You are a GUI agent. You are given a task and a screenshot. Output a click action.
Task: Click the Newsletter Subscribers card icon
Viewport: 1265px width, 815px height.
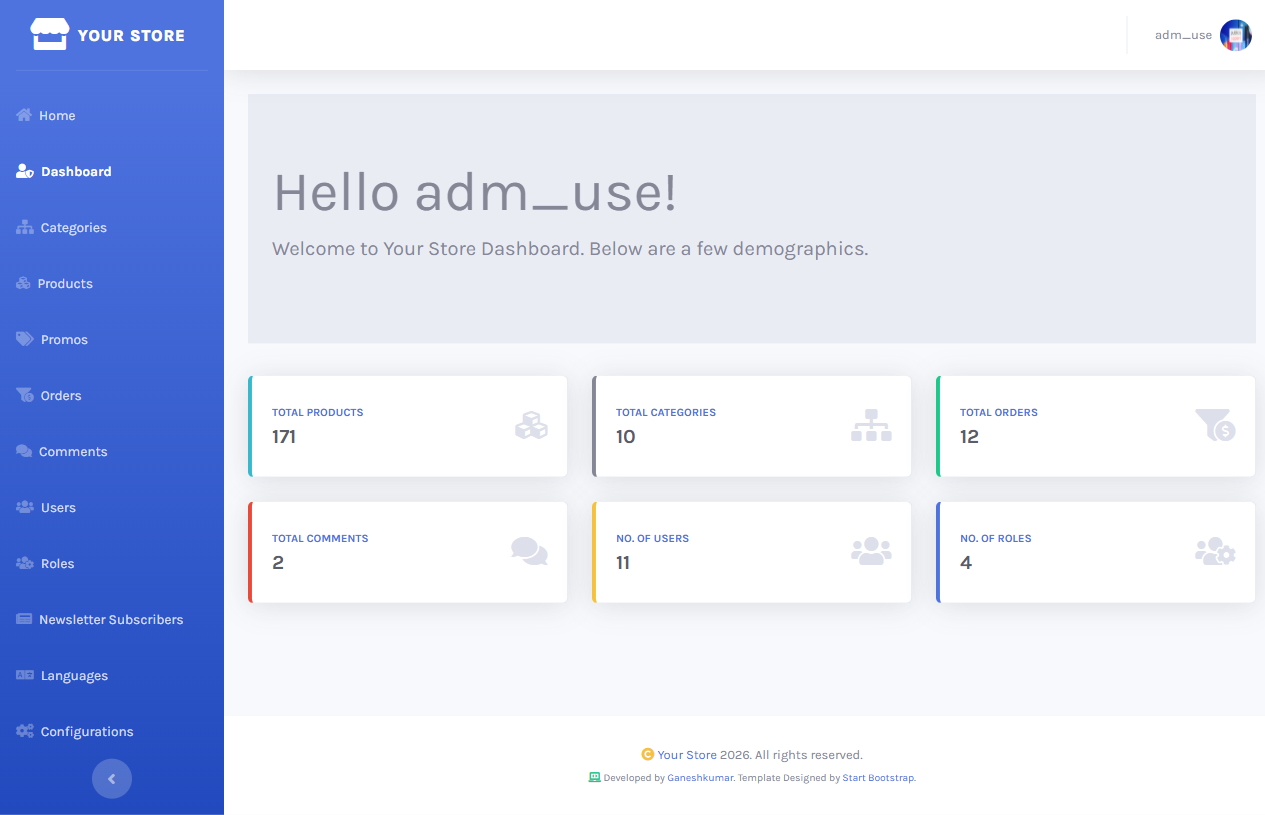[x=24, y=619]
